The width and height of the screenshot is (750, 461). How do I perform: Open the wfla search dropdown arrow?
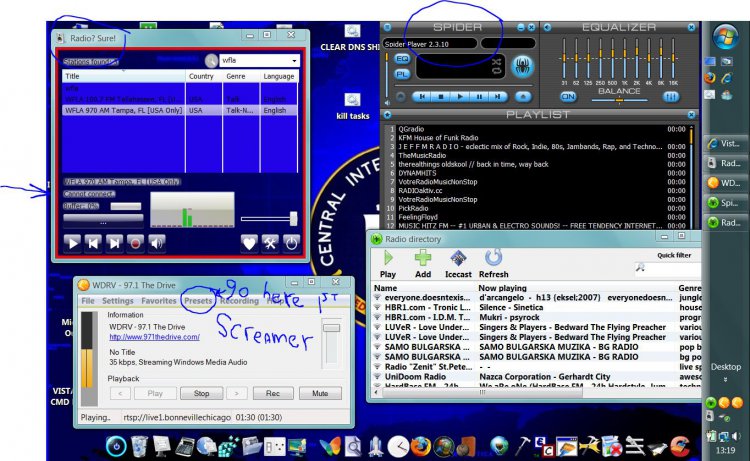coord(294,61)
